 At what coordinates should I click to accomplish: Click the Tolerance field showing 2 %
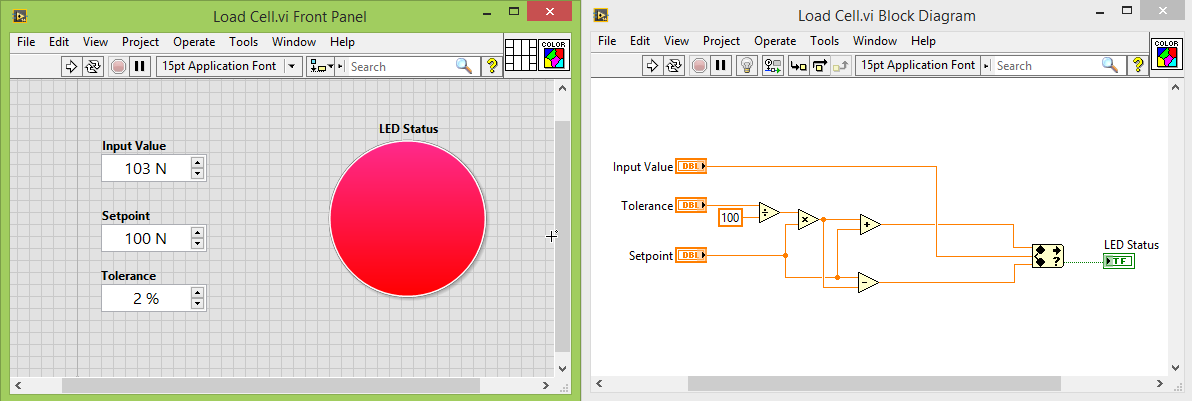[146, 298]
